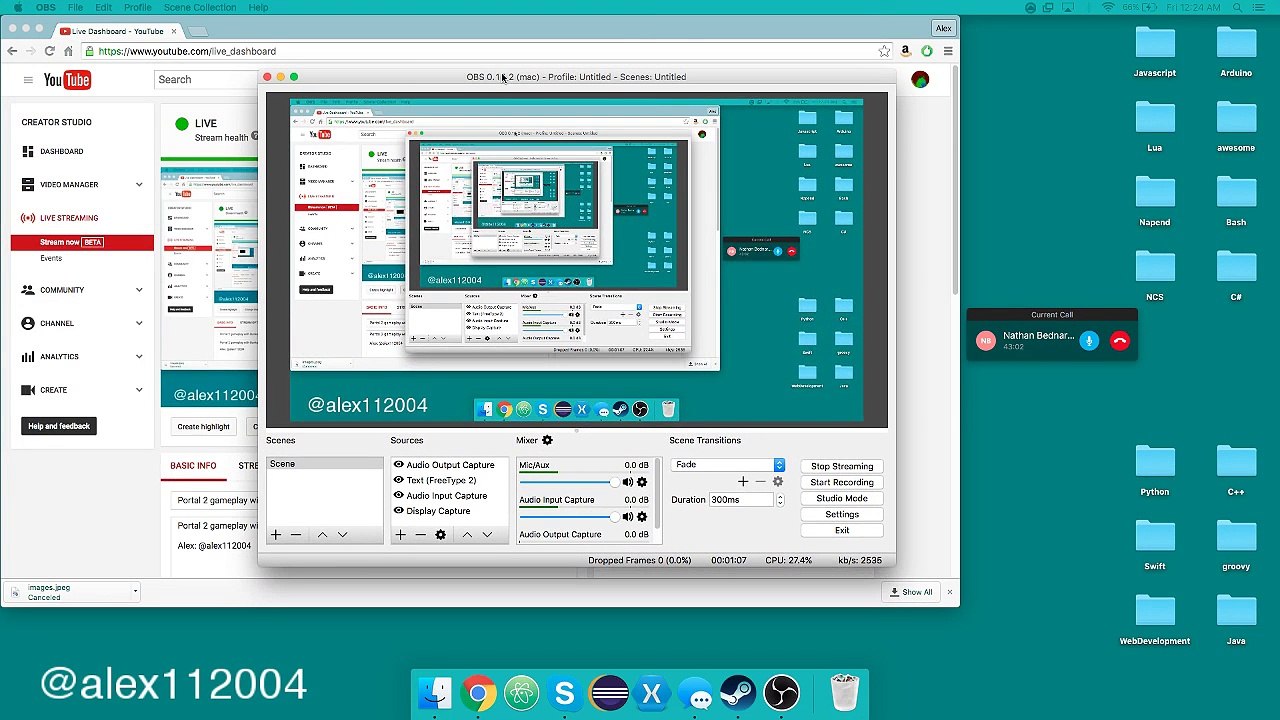The width and height of the screenshot is (1280, 720).
Task: Adjust the Audio Input Capture volume slider
Action: [569, 516]
